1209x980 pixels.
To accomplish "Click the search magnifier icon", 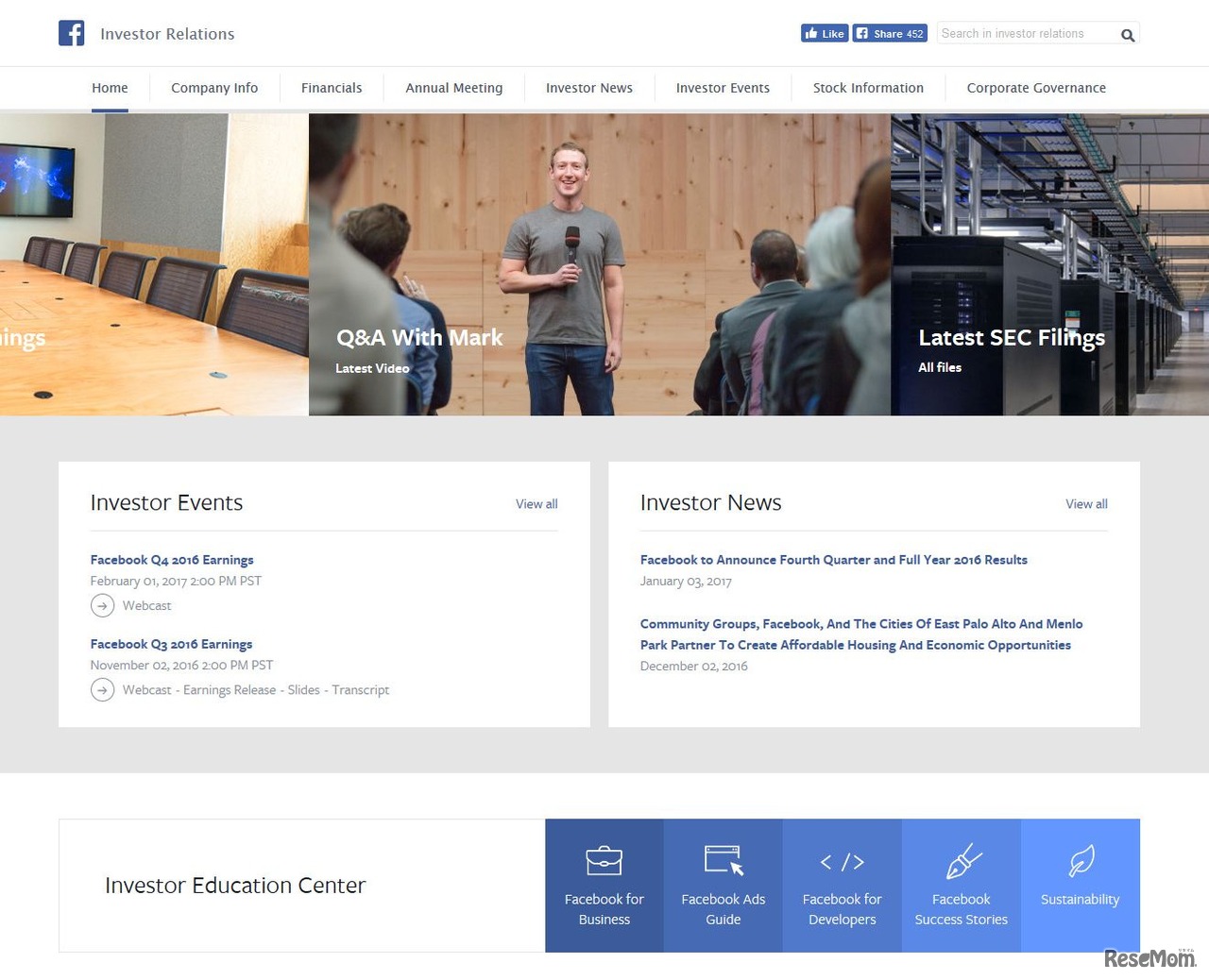I will 1127,34.
